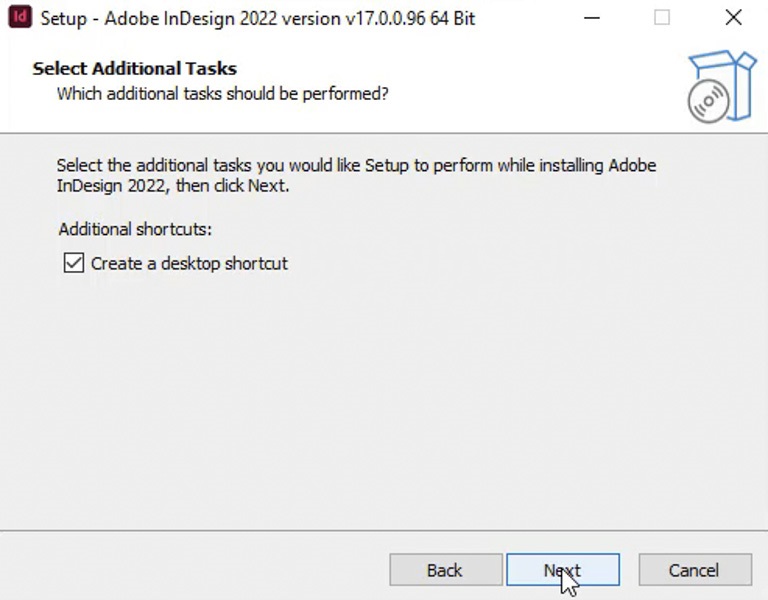This screenshot has height=600, width=768.
Task: Minimize the Setup window
Action: (x=591, y=17)
